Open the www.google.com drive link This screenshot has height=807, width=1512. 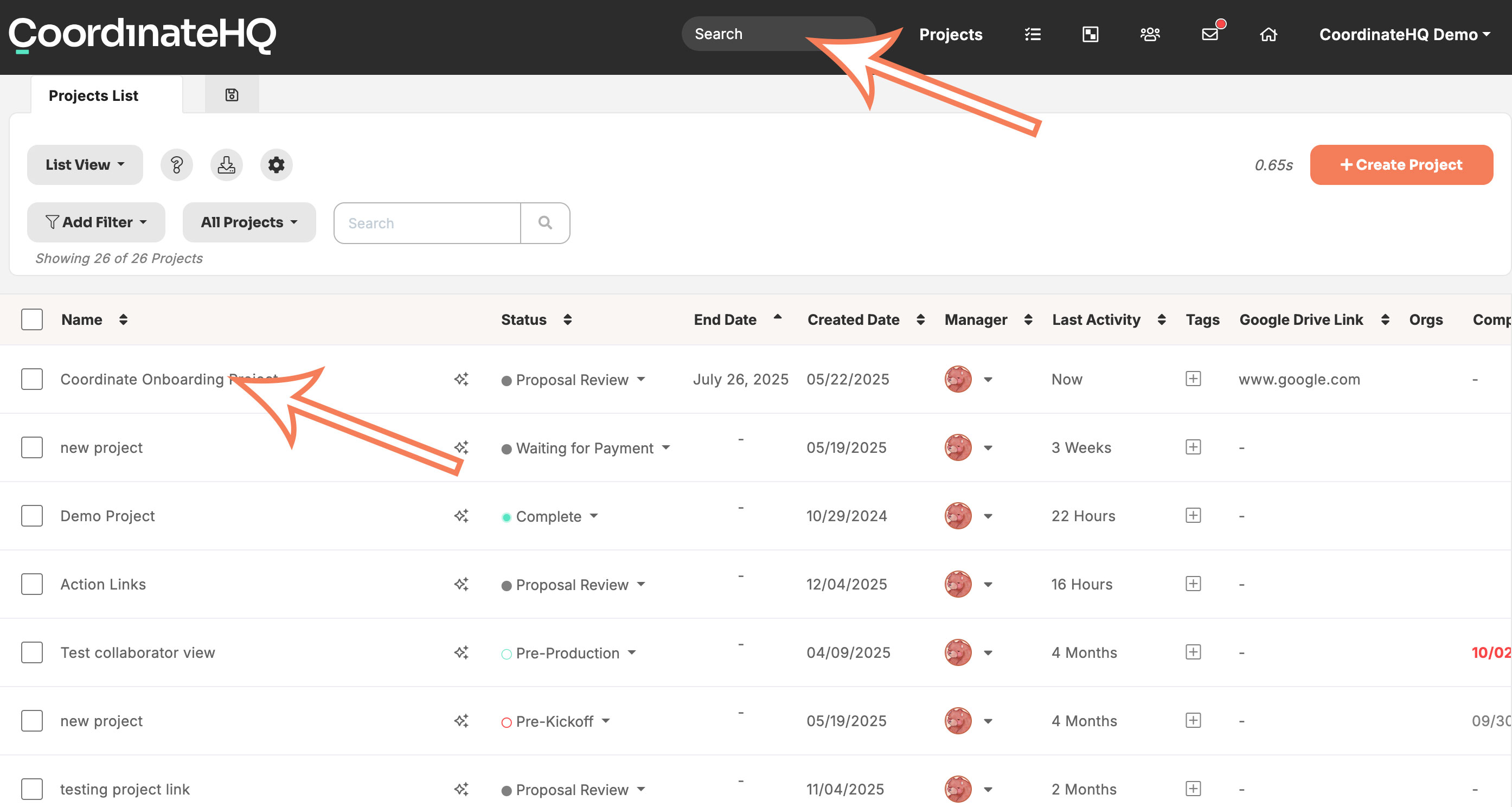1299,379
